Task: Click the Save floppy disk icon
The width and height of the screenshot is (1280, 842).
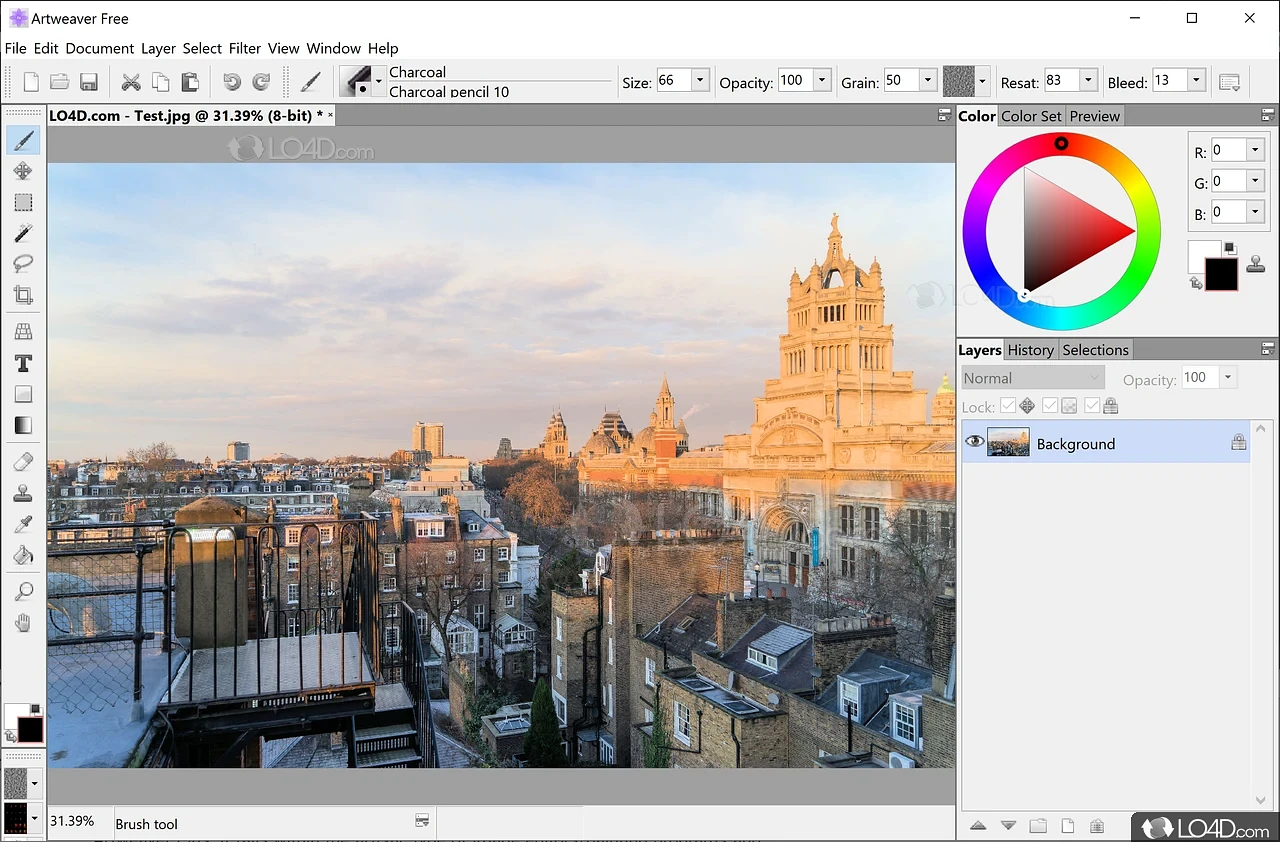Action: click(x=88, y=82)
